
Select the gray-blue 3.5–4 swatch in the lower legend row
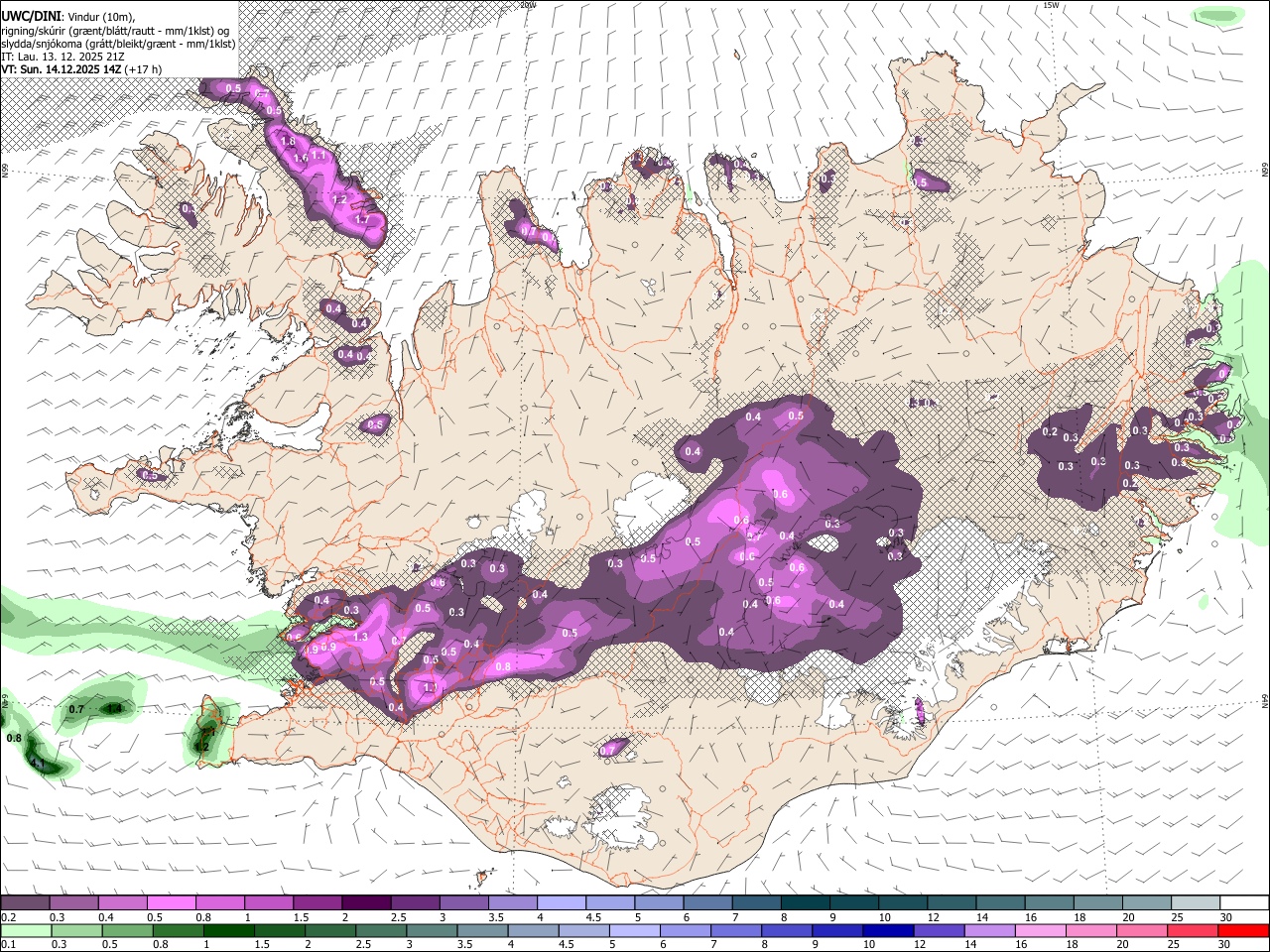tap(483, 931)
